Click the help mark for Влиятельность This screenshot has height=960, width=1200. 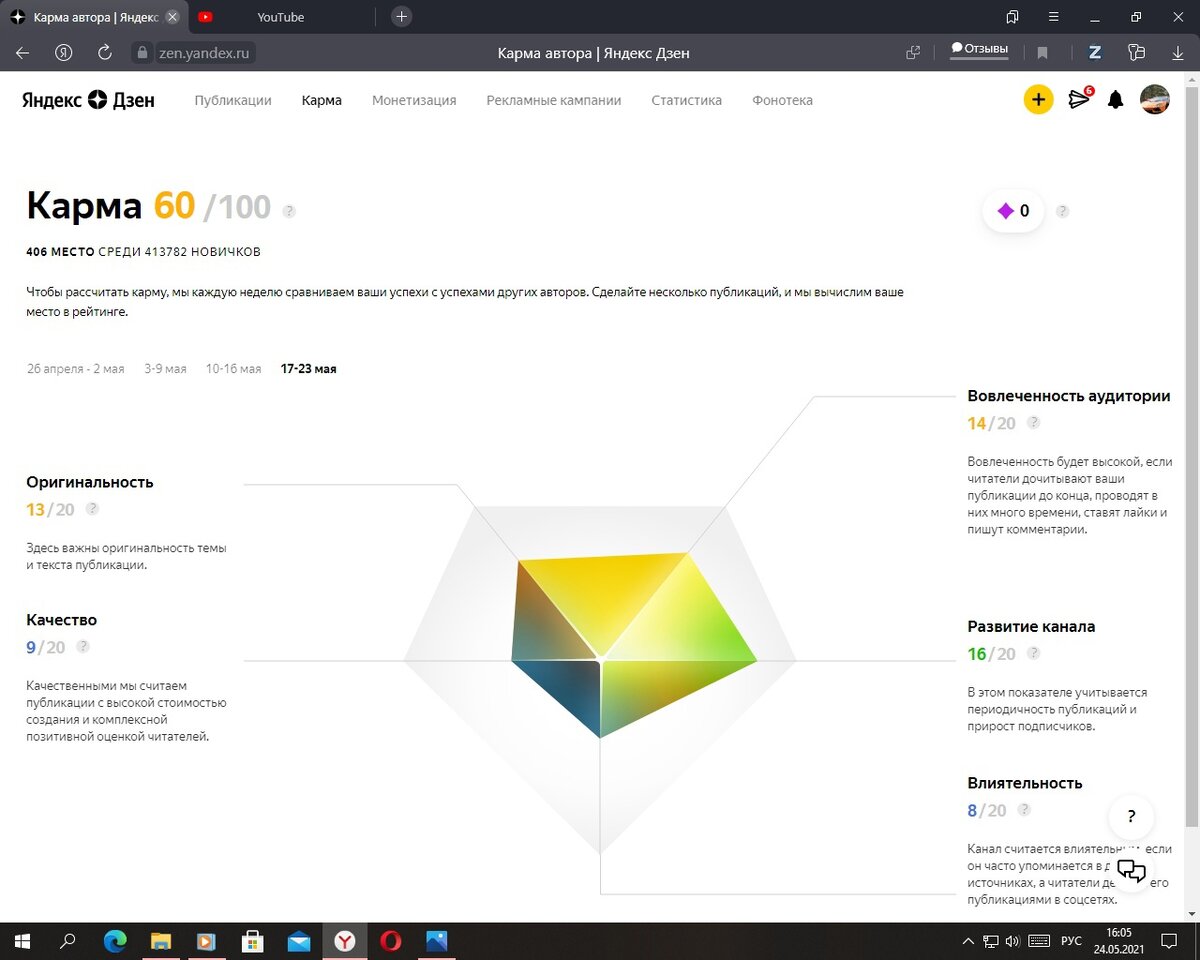1024,810
